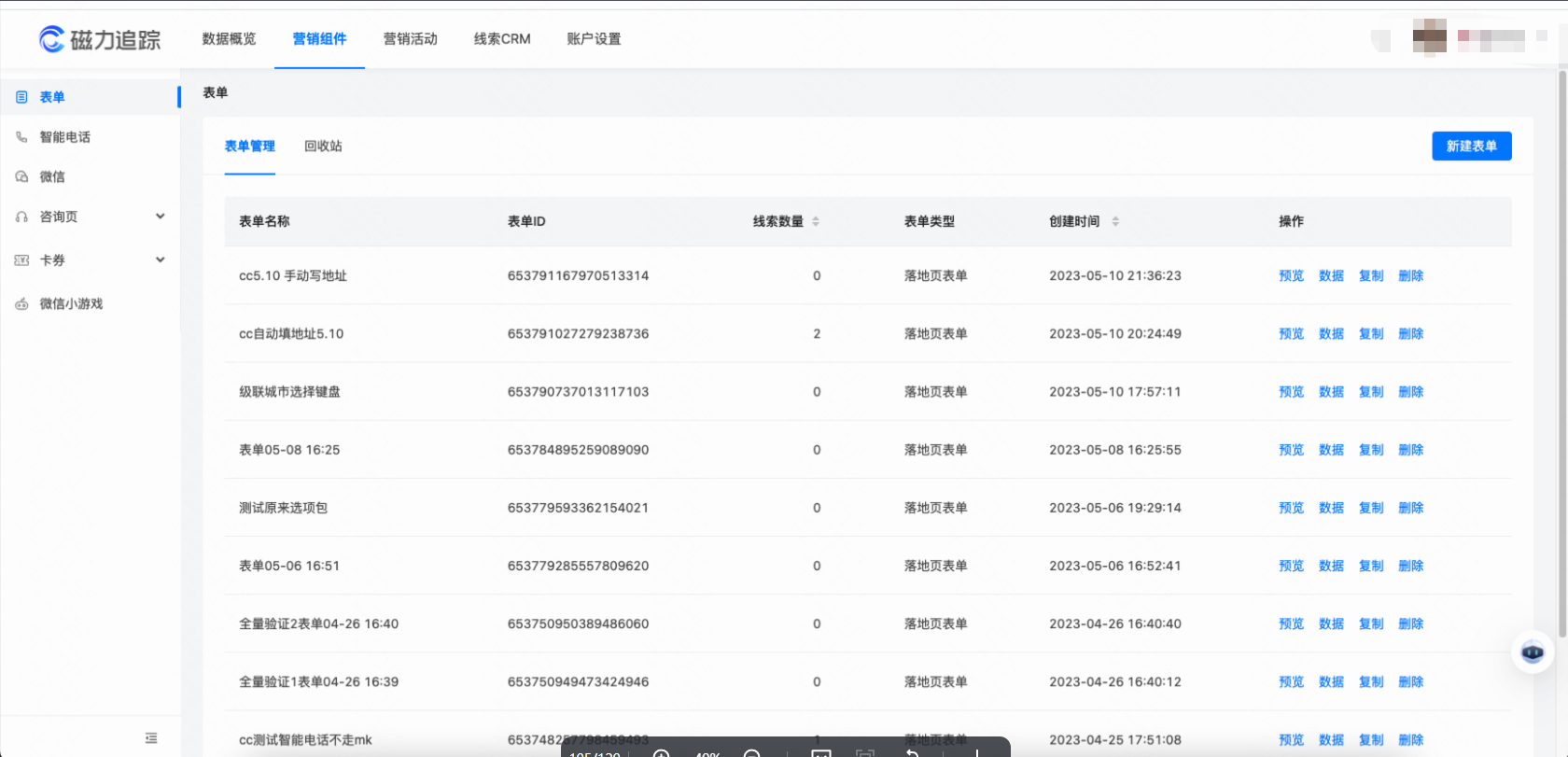Screen dimensions: 1568x757
Task: Click form ID 653750949473424946
Action: coord(578,682)
